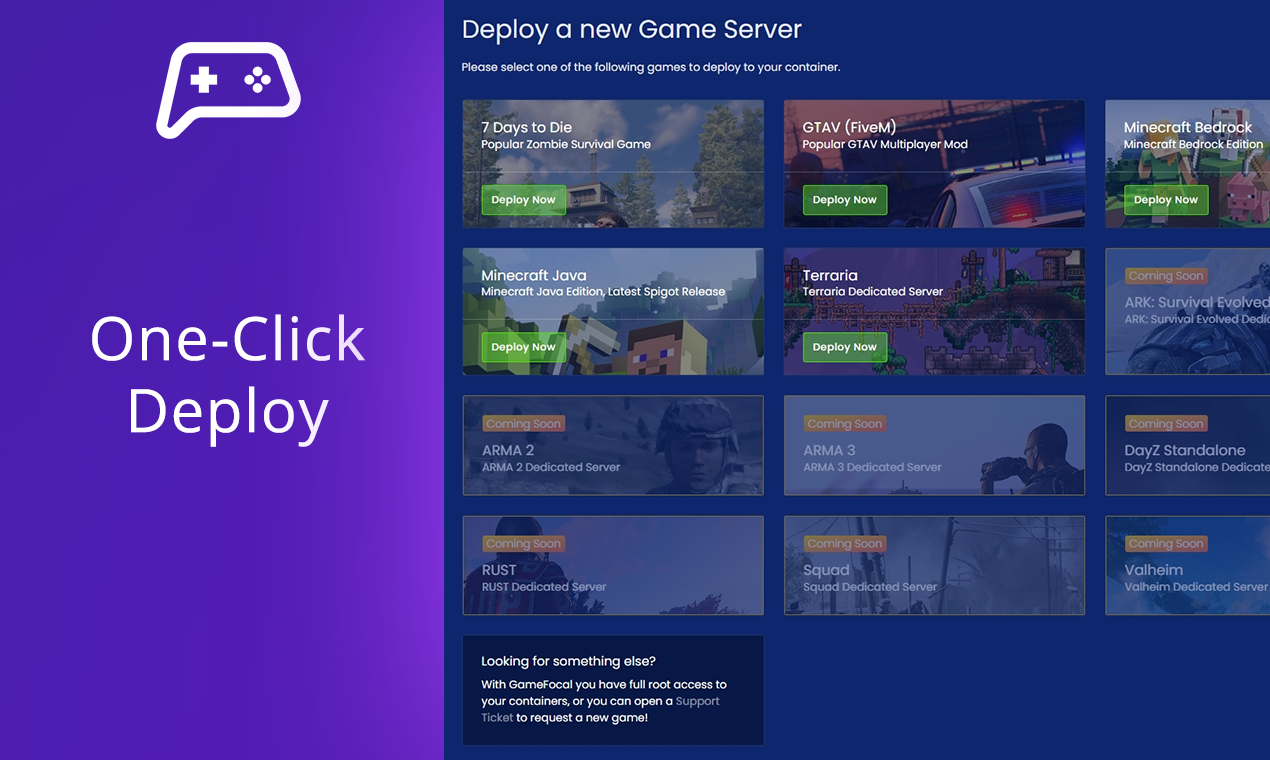
Task: Click 'Latest Spigot Release' subtitle text
Action: 668,292
